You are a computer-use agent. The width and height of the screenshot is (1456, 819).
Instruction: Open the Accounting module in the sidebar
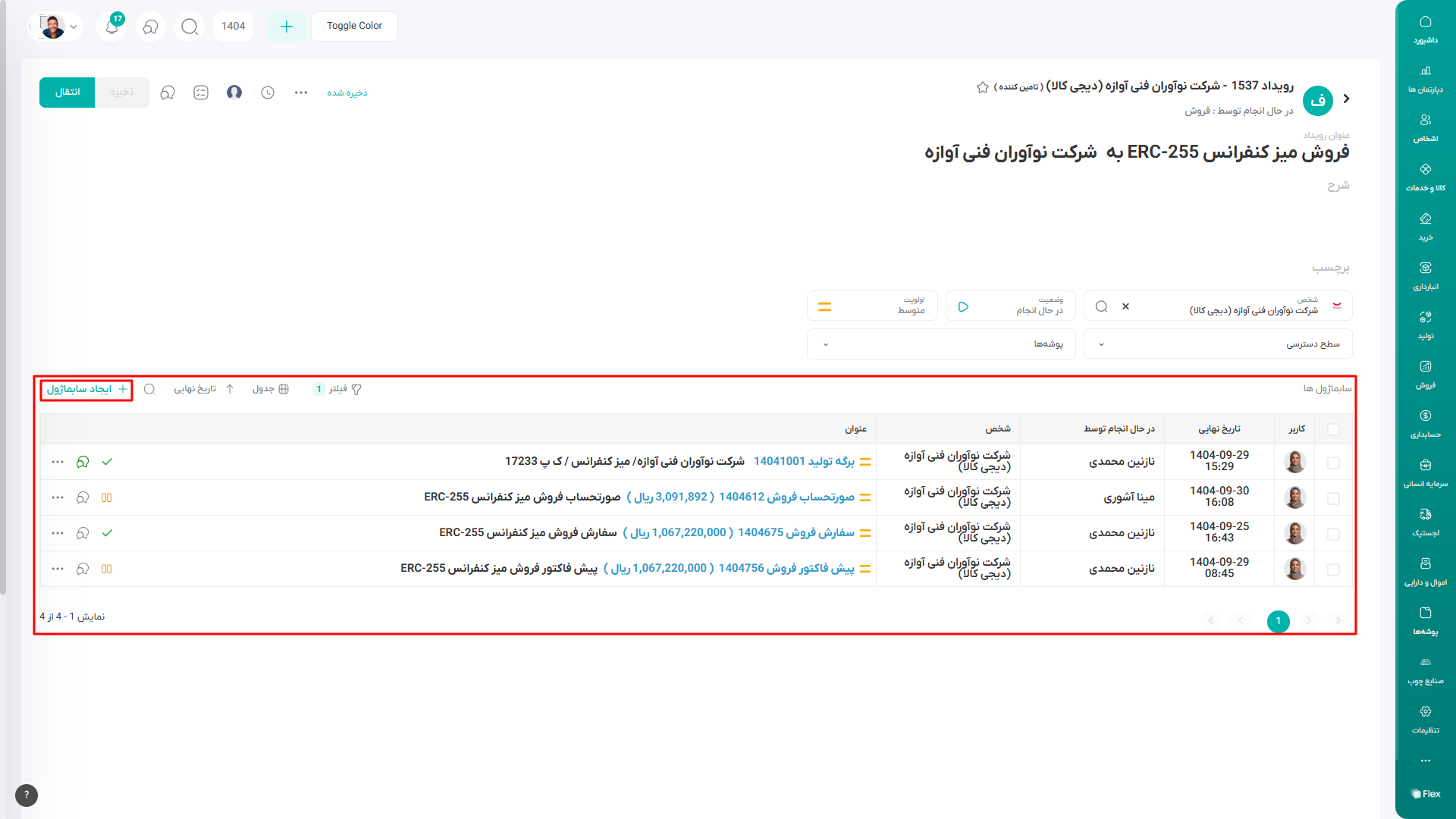(x=1425, y=423)
